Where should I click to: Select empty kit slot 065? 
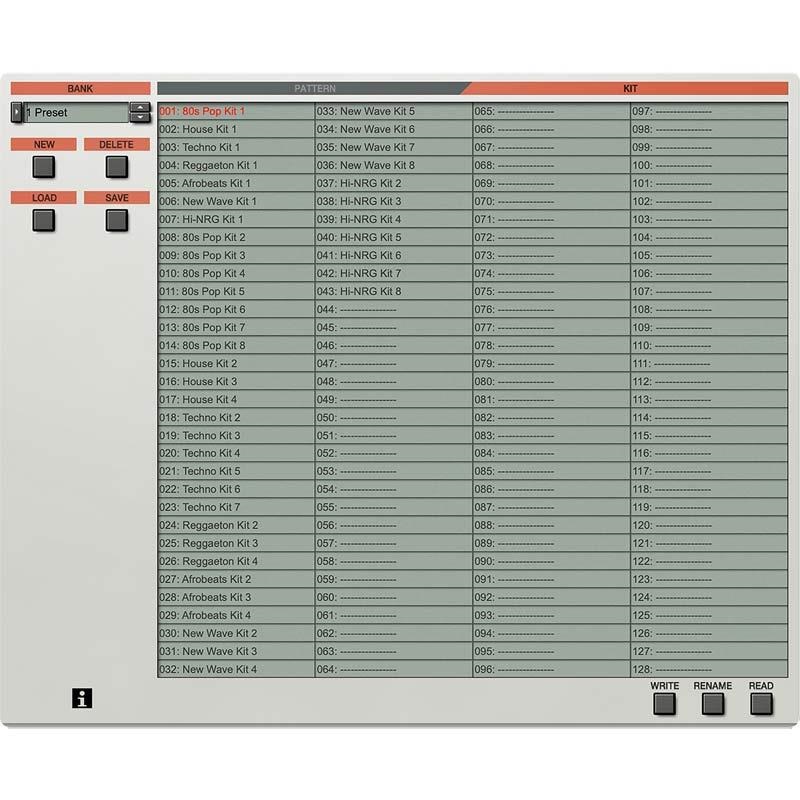[552, 111]
